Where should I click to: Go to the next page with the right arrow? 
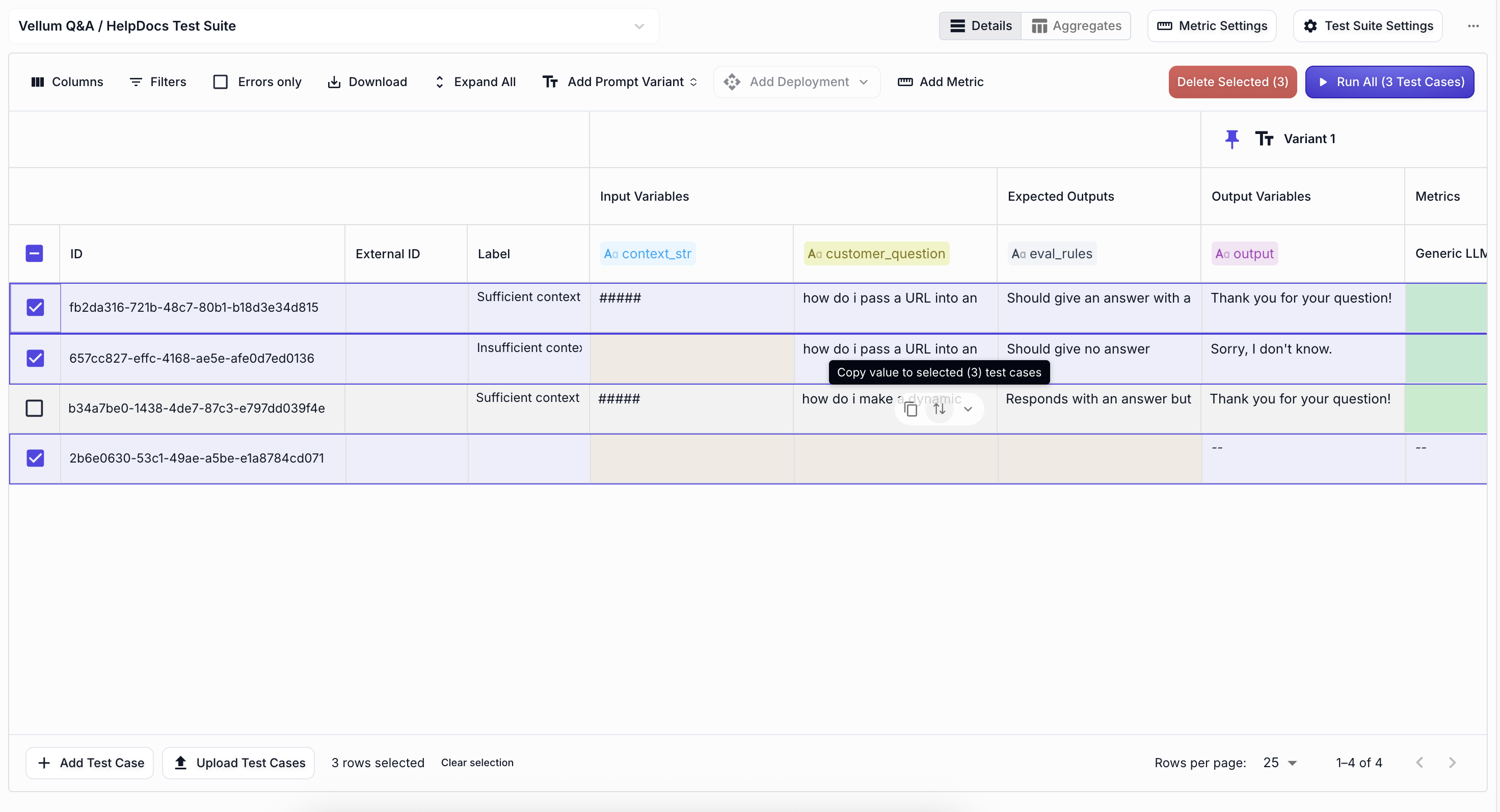pyautogui.click(x=1452, y=763)
